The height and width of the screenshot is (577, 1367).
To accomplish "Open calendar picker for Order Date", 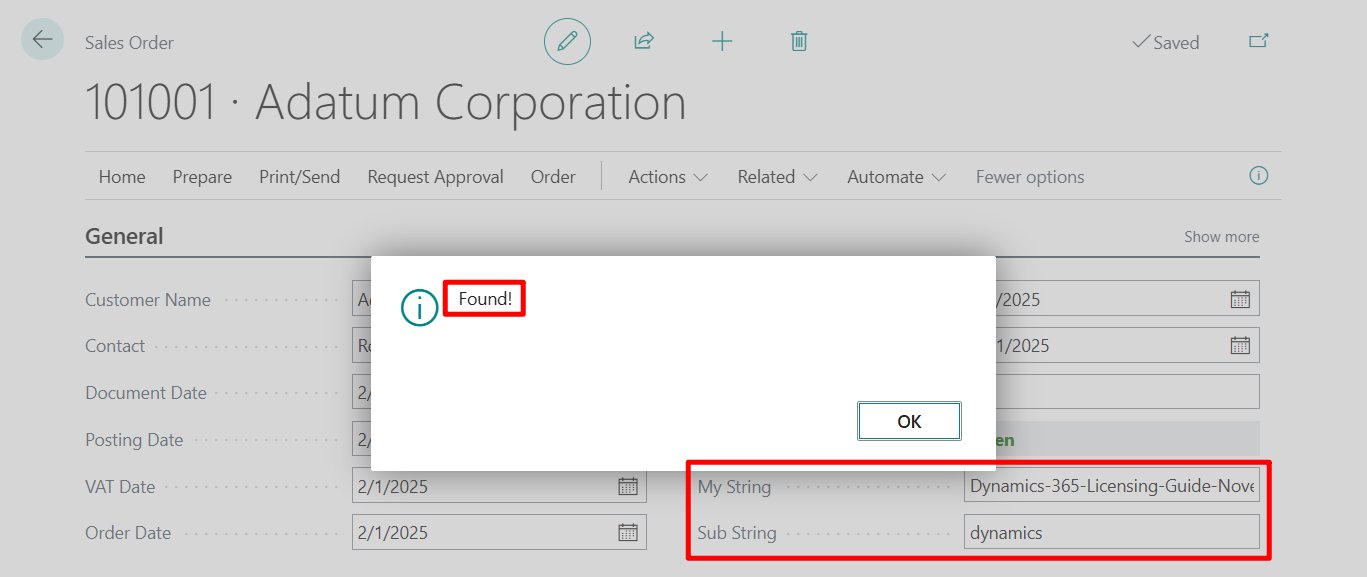I will pyautogui.click(x=628, y=533).
